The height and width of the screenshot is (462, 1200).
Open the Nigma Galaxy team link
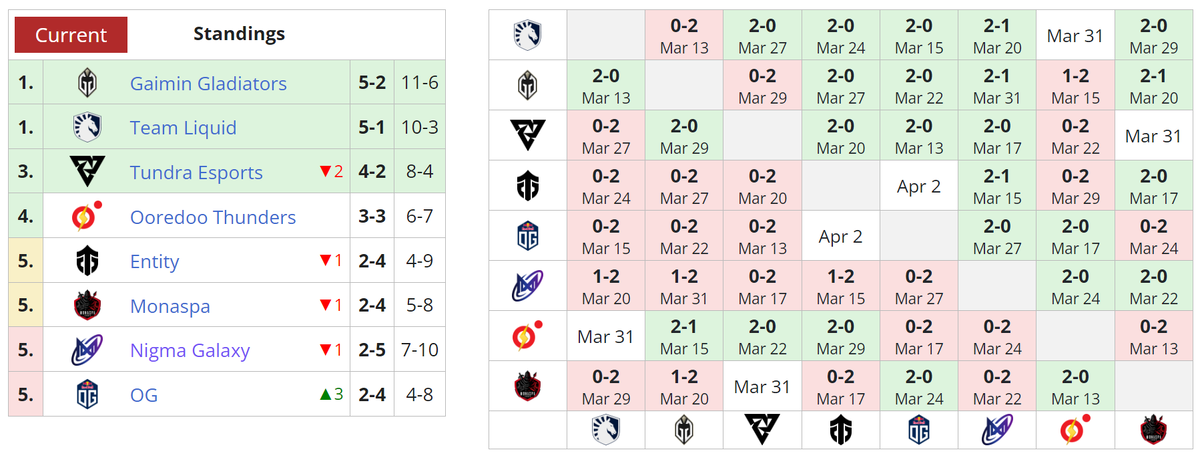(x=190, y=350)
